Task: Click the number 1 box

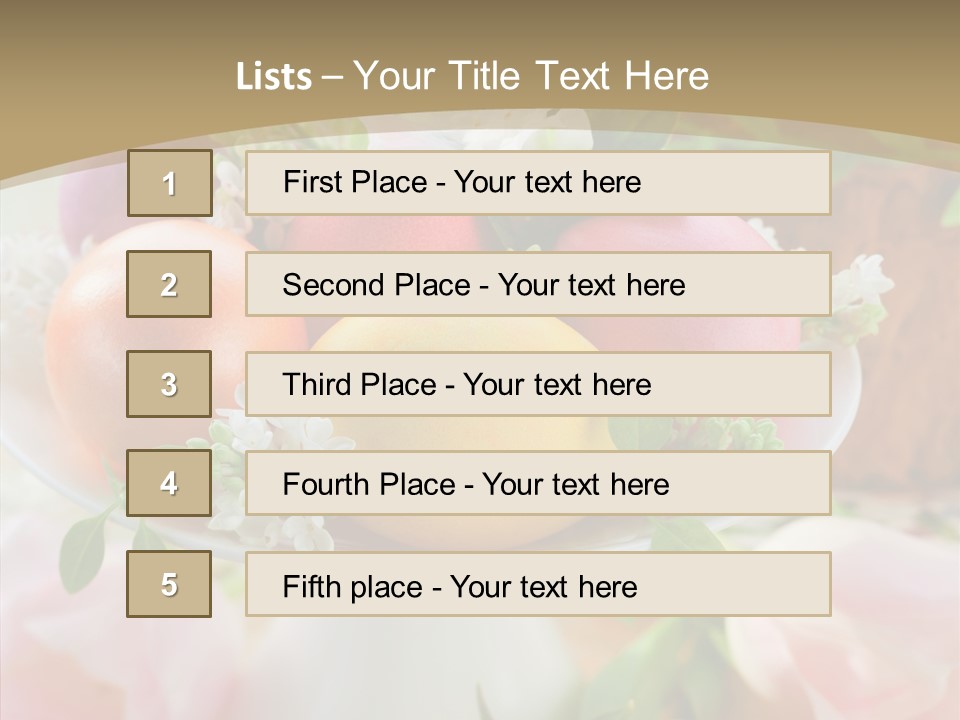Action: 170,183
